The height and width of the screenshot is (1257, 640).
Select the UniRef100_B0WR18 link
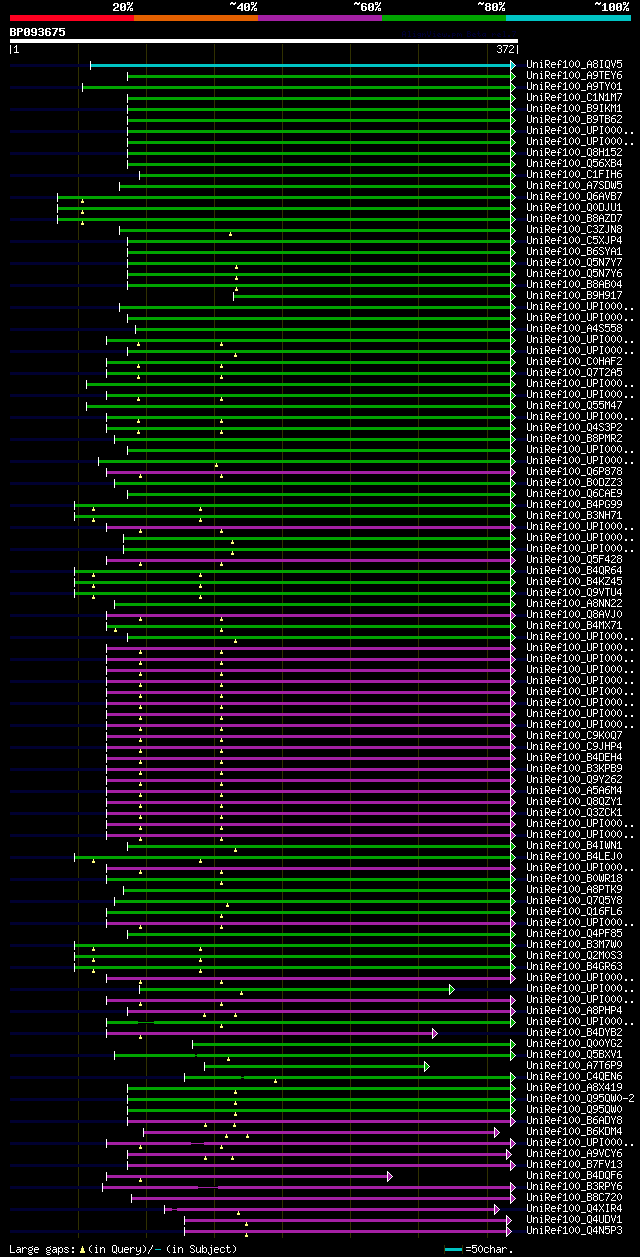[x=574, y=878]
